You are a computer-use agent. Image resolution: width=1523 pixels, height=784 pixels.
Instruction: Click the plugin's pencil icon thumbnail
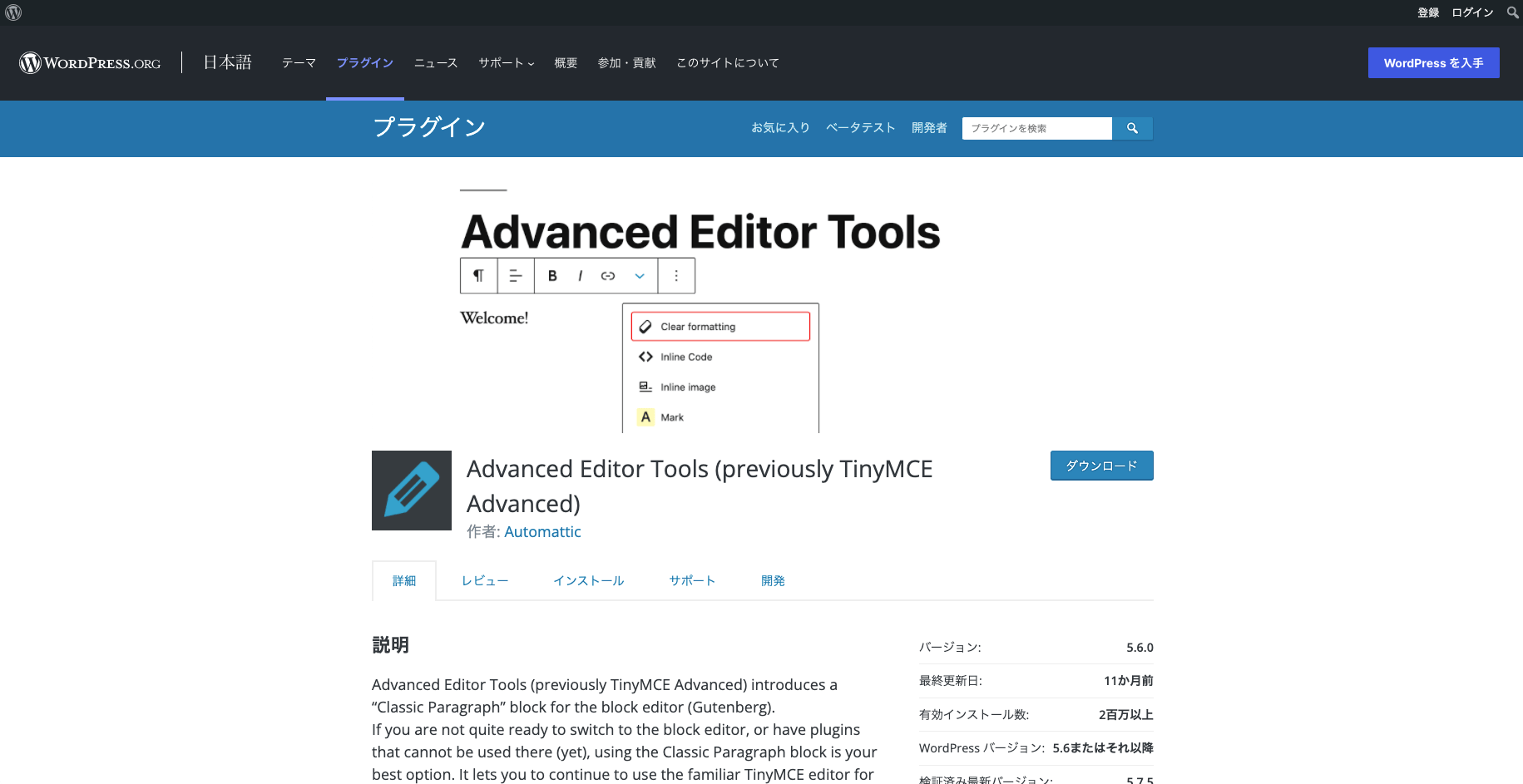point(412,491)
